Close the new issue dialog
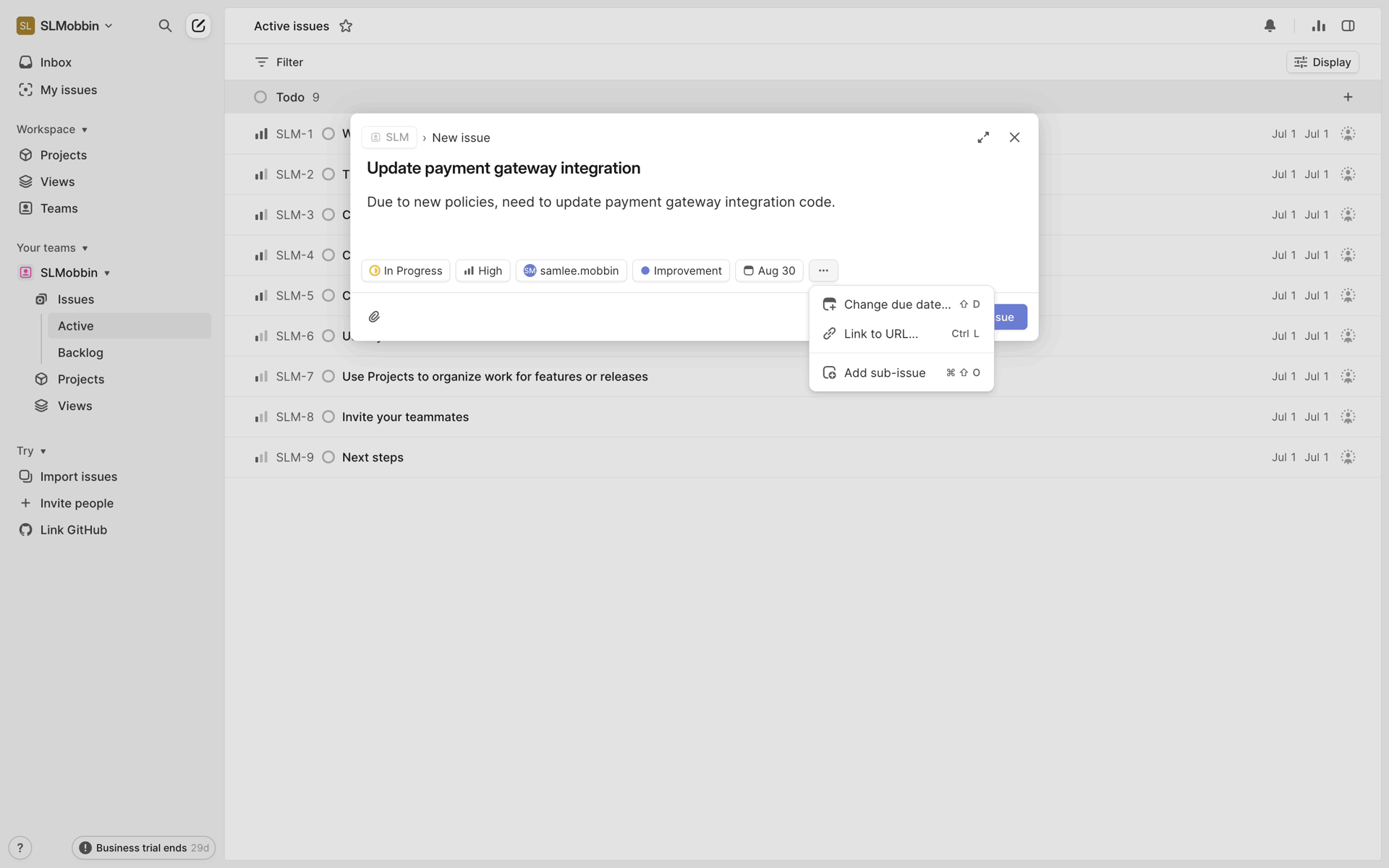Viewport: 1389px width, 868px height. (x=1014, y=137)
